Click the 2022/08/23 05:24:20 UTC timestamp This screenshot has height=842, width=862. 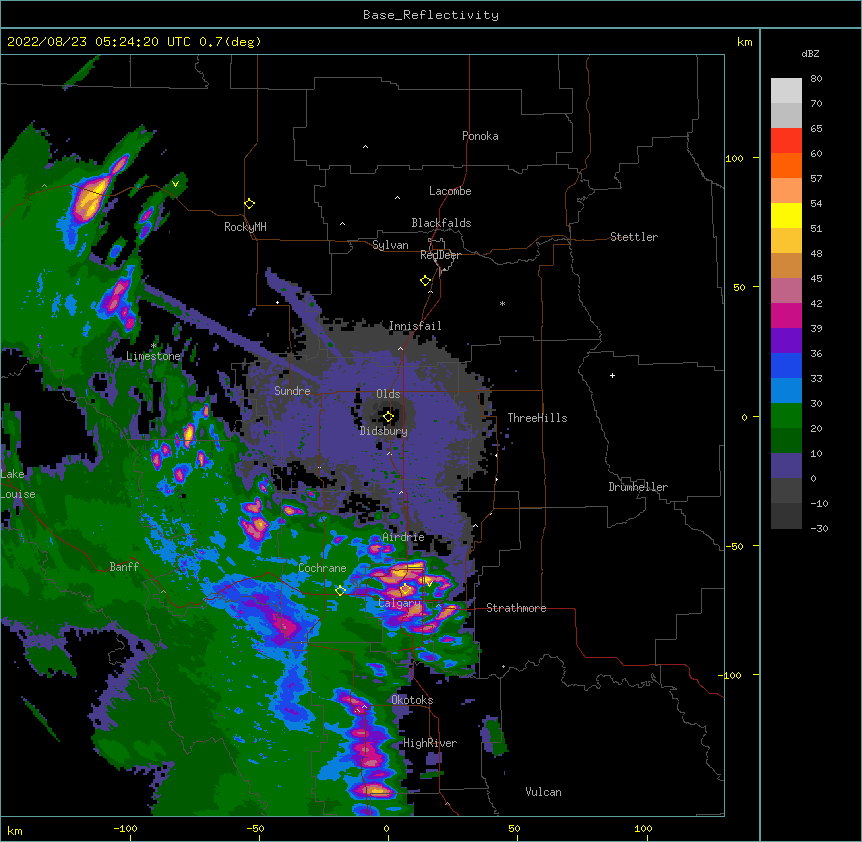pyautogui.click(x=99, y=42)
